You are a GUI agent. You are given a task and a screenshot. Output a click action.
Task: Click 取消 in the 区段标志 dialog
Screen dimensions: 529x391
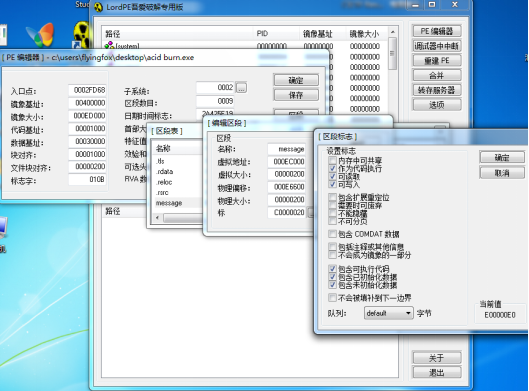click(x=502, y=173)
